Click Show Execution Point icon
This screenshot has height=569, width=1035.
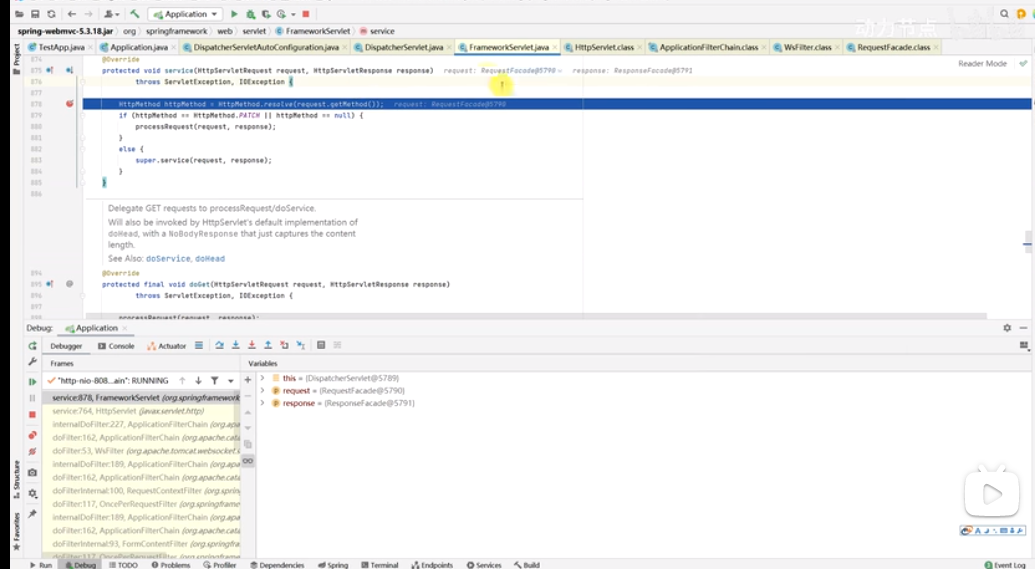(x=199, y=345)
